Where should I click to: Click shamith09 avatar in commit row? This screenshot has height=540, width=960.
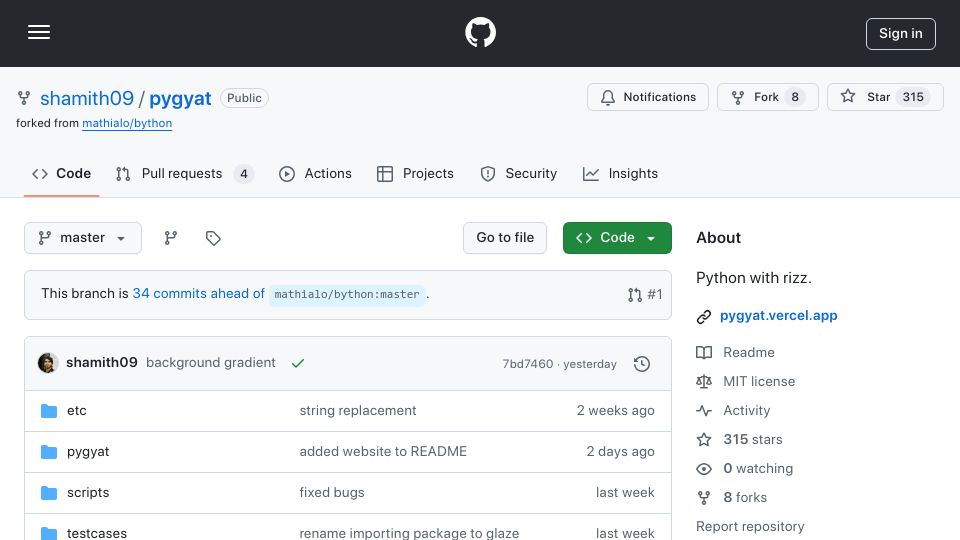point(48,363)
